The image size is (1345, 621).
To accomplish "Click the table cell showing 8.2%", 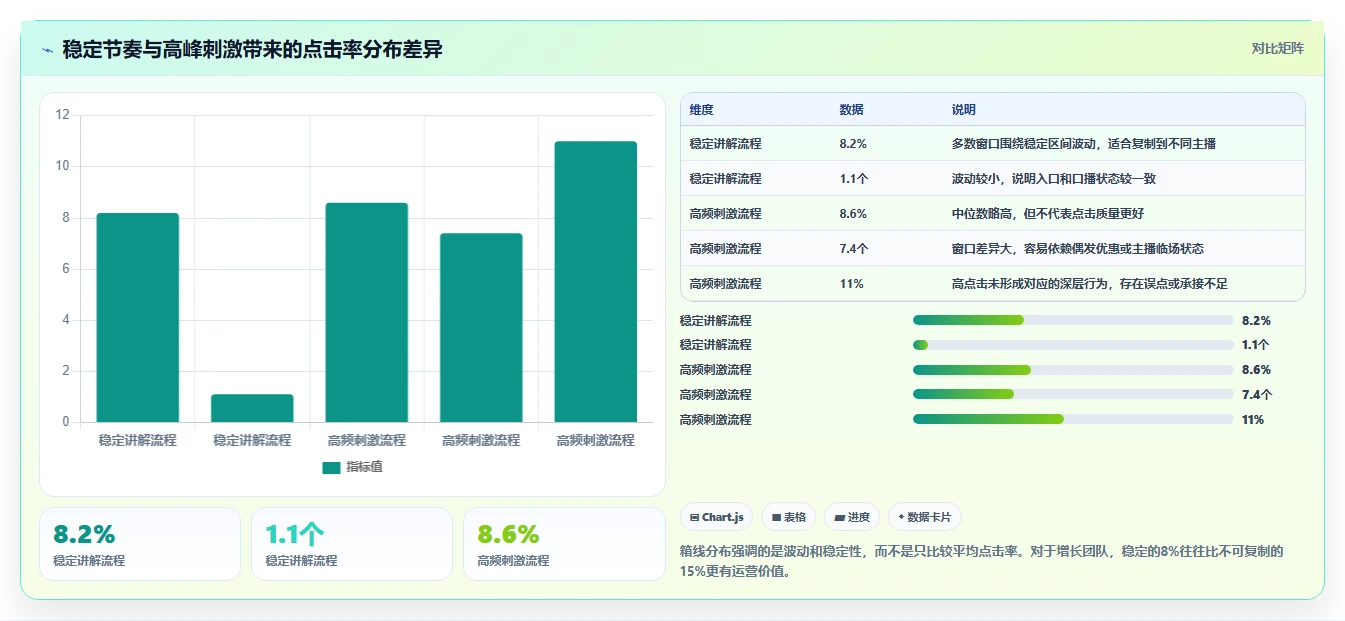I will point(853,144).
